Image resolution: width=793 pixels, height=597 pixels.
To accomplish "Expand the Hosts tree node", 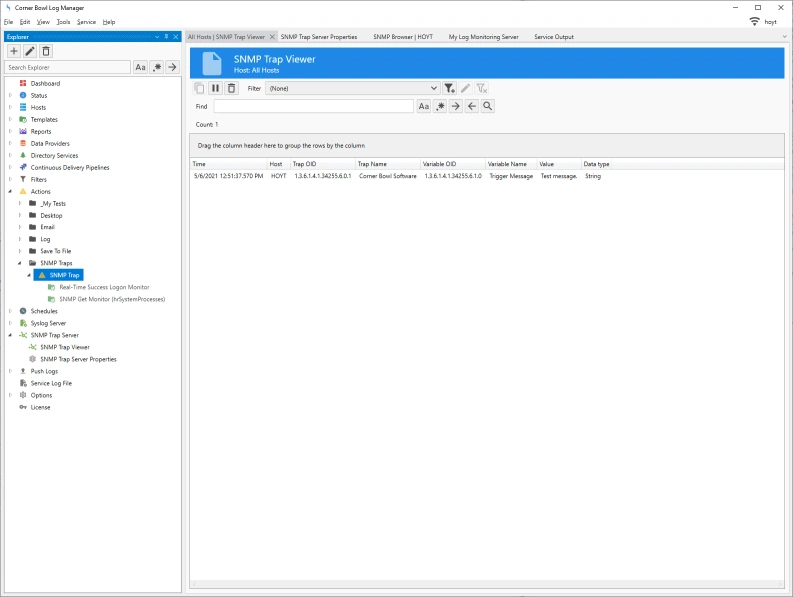I will (10, 107).
